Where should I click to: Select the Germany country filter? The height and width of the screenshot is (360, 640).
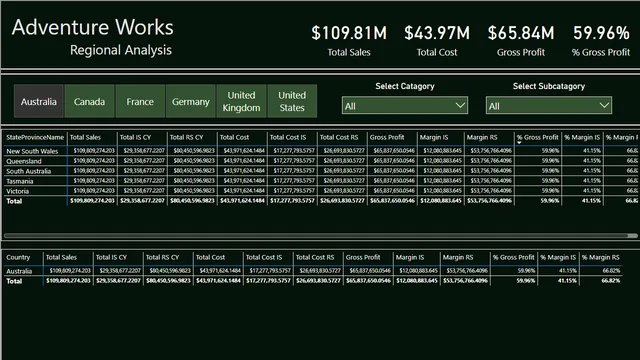191,101
